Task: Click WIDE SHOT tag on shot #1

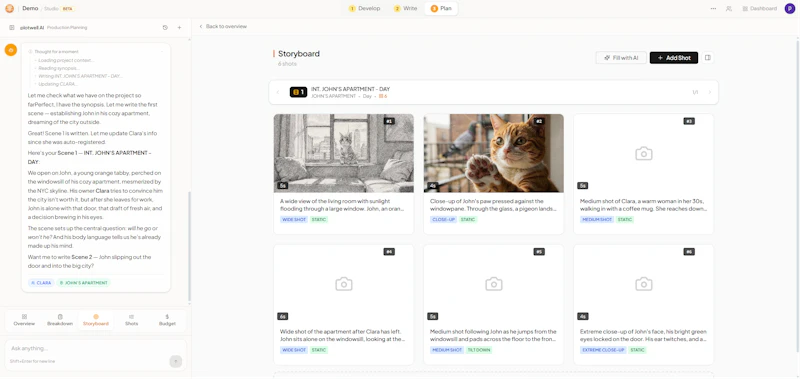Action: (294, 220)
